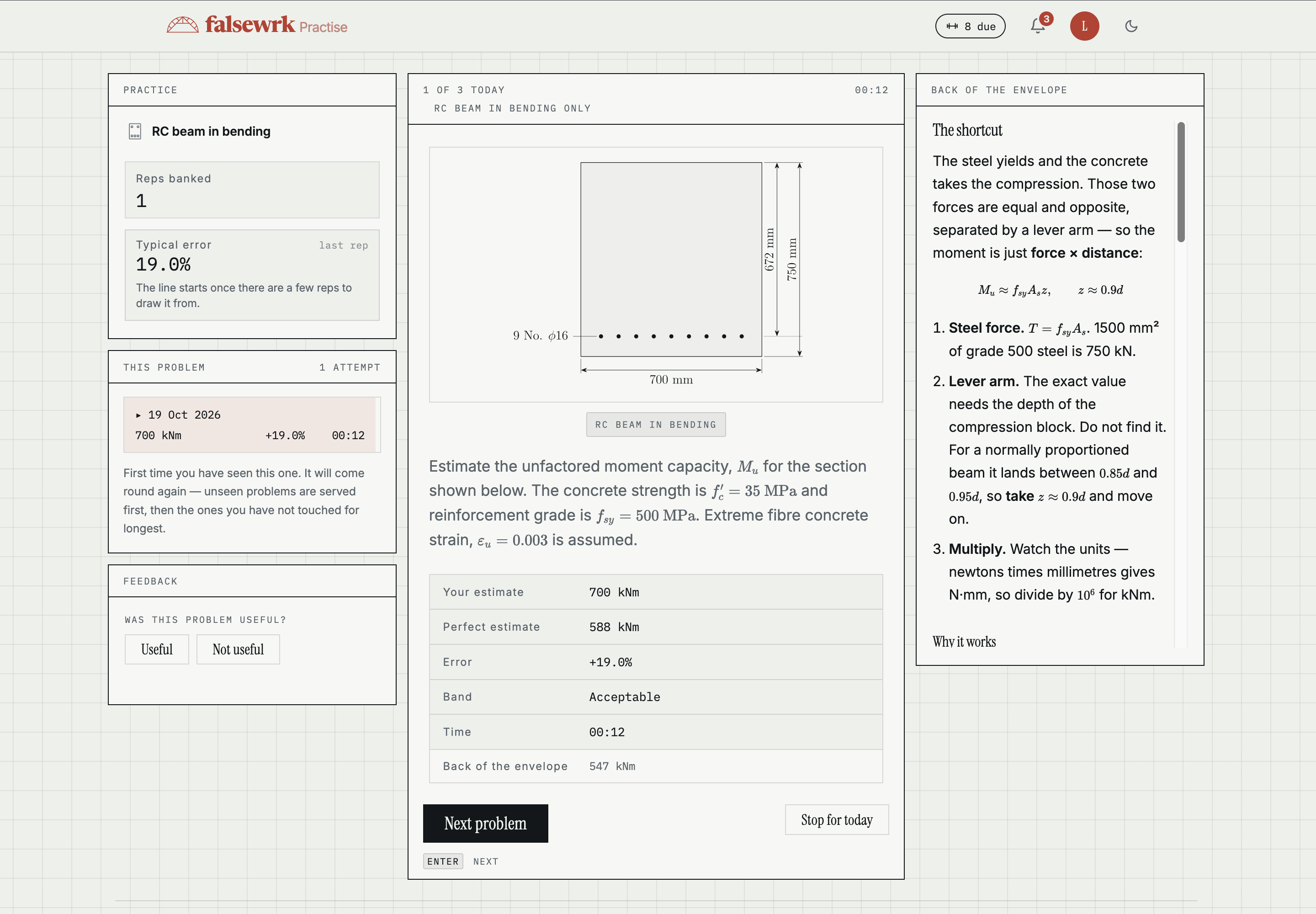Click the Perfect estimate value 588 kNm
1316x914 pixels.
[614, 627]
